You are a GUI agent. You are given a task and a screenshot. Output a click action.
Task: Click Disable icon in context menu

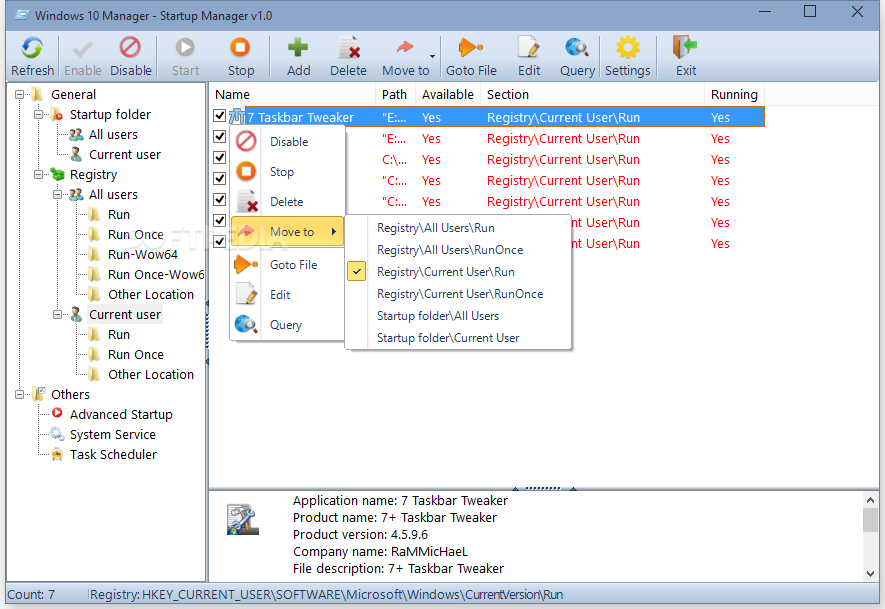point(246,141)
